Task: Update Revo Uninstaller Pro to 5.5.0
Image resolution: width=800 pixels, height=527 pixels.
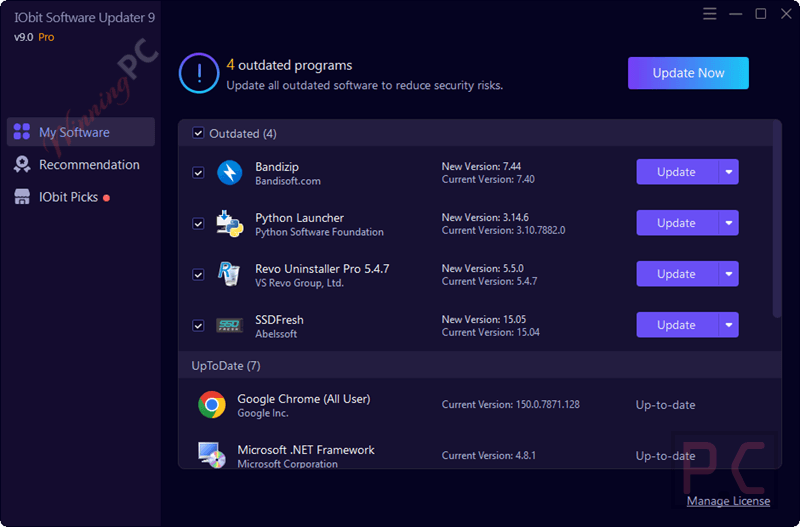Action: coord(677,274)
